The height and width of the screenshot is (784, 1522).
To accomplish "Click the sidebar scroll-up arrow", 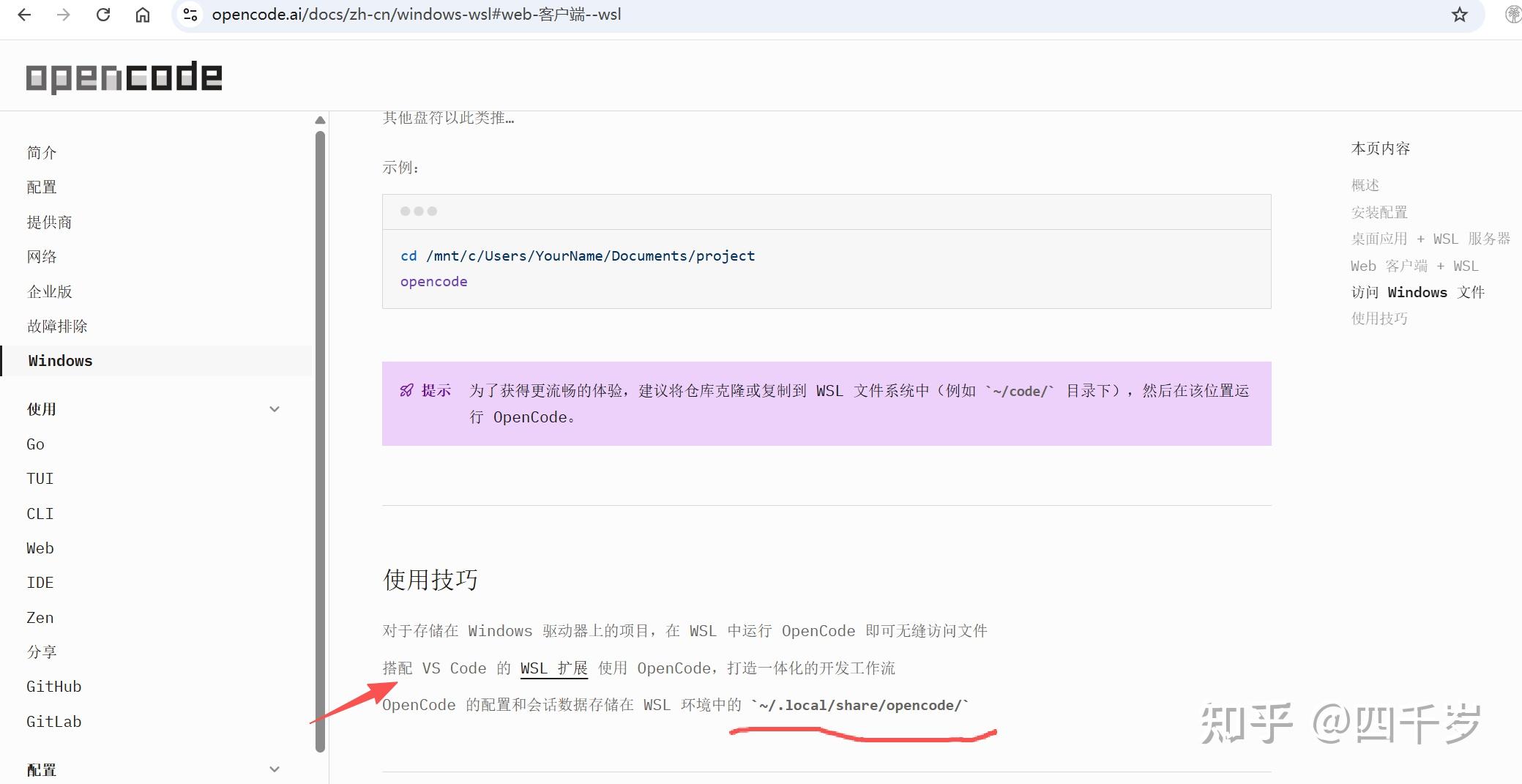I will tap(320, 120).
